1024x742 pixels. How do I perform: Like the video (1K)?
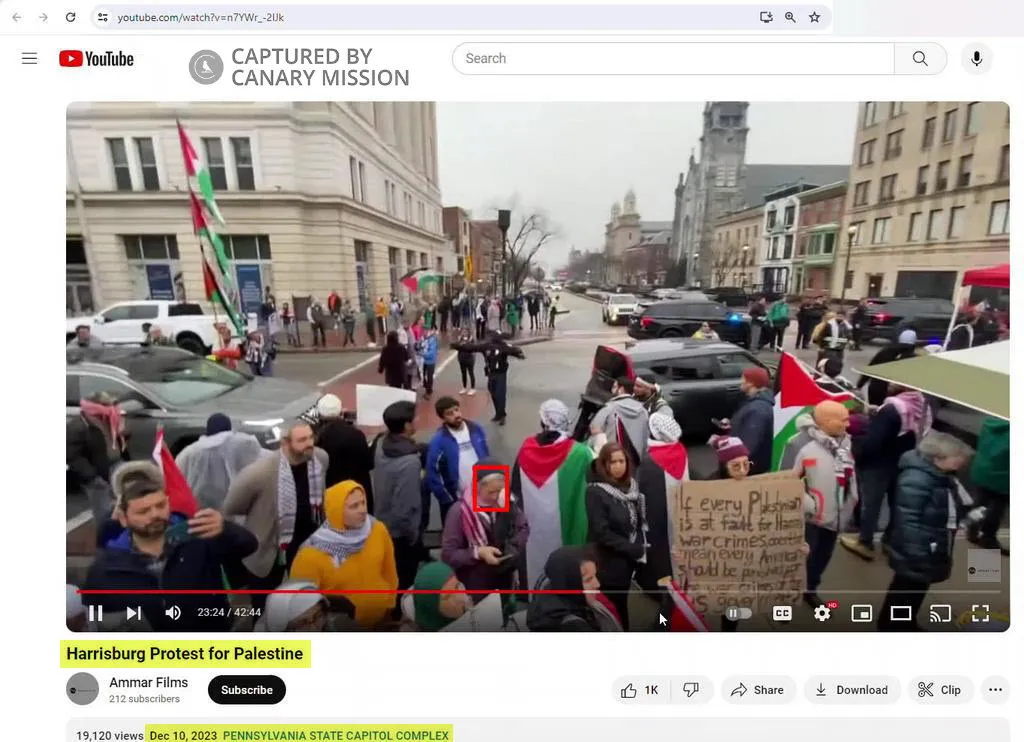click(641, 690)
